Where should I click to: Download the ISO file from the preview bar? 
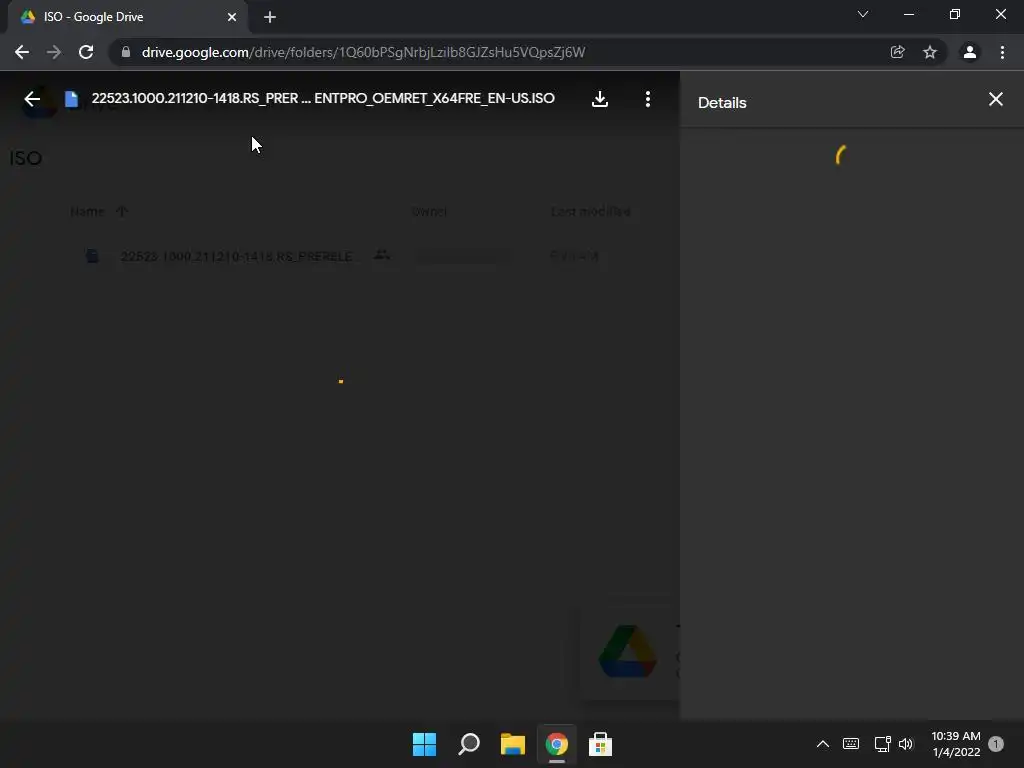(x=600, y=99)
